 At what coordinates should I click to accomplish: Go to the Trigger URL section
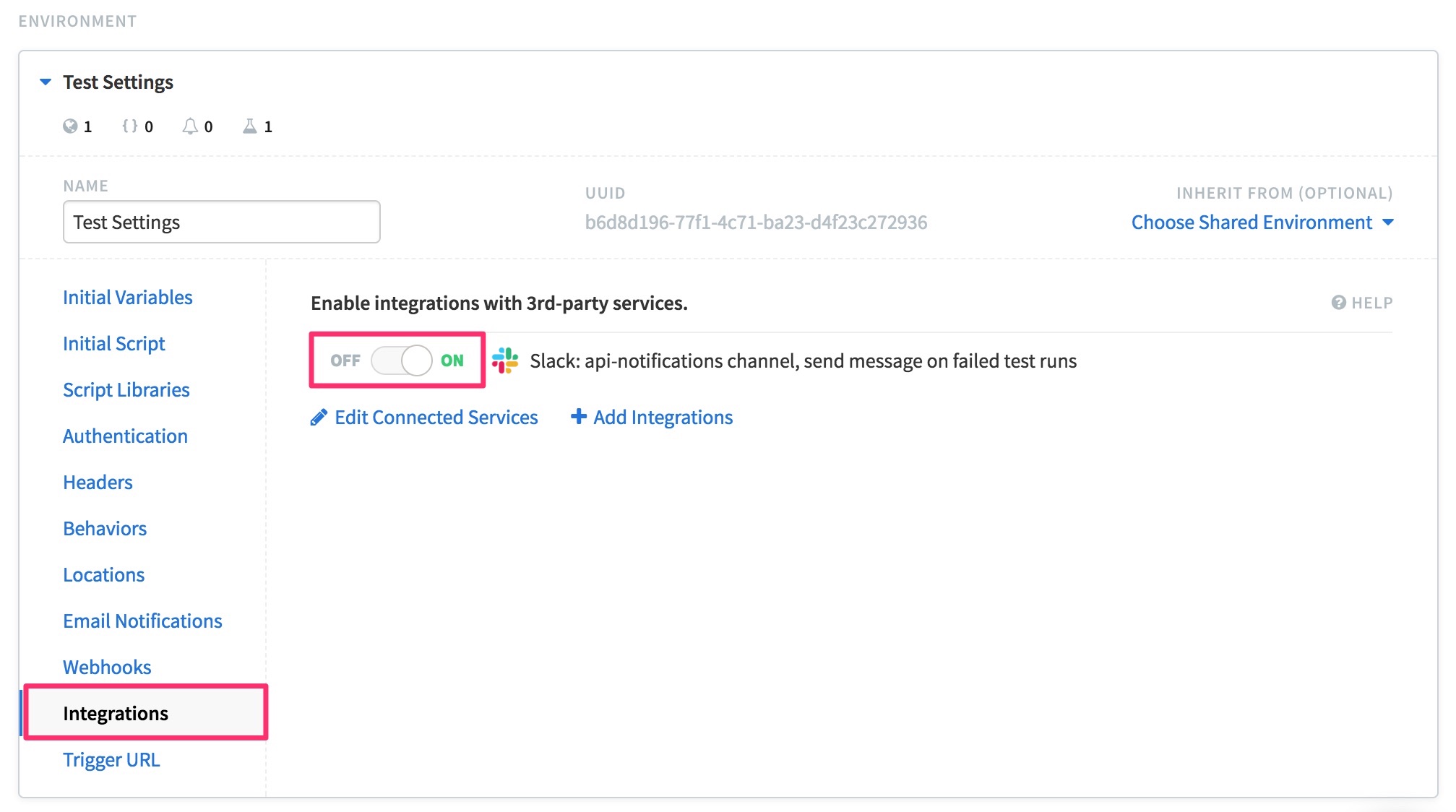pos(111,760)
